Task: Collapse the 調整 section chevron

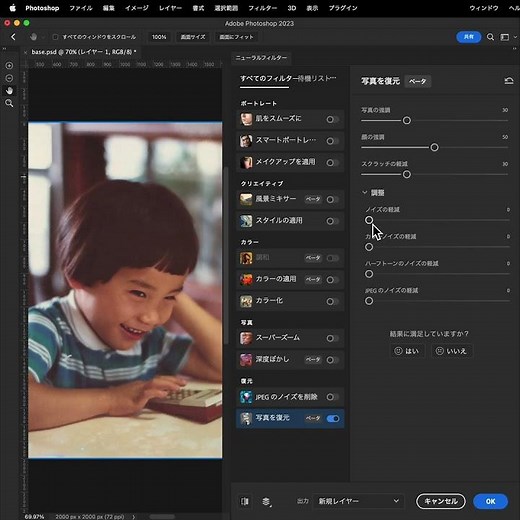Action: coord(365,192)
